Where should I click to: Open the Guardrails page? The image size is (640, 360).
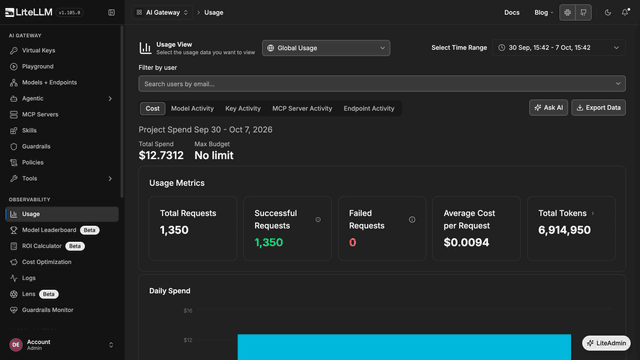(61, 147)
